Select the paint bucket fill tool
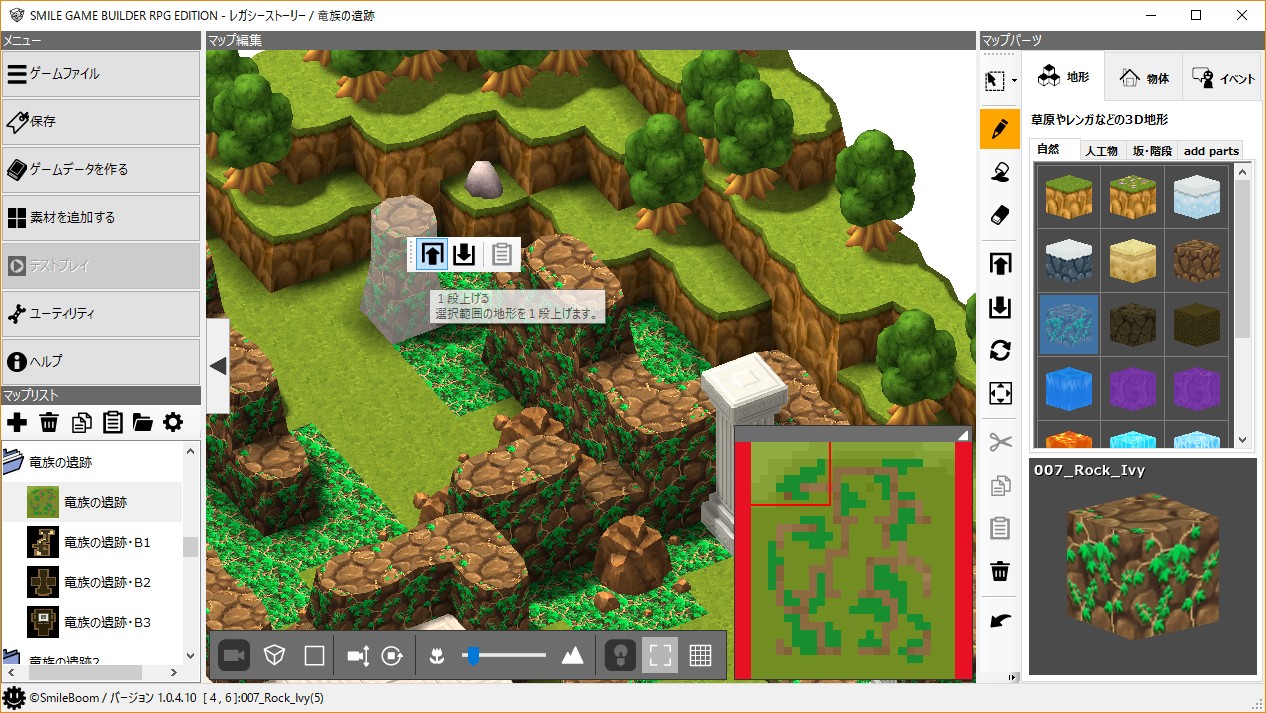Viewport: 1266px width, 713px height. click(999, 173)
